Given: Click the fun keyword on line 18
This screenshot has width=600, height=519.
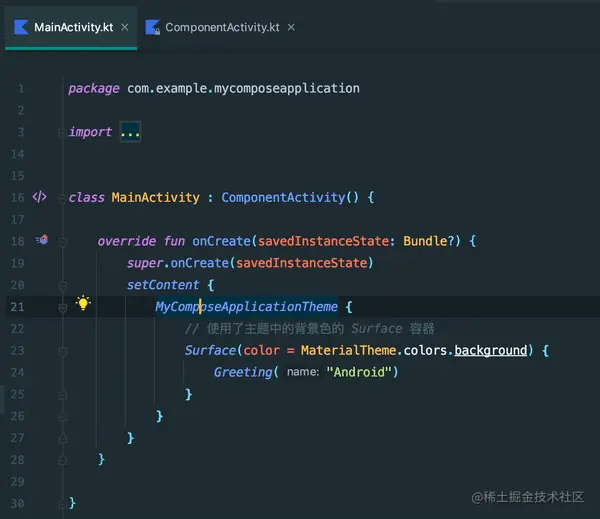Looking at the screenshot, I should tap(174, 241).
